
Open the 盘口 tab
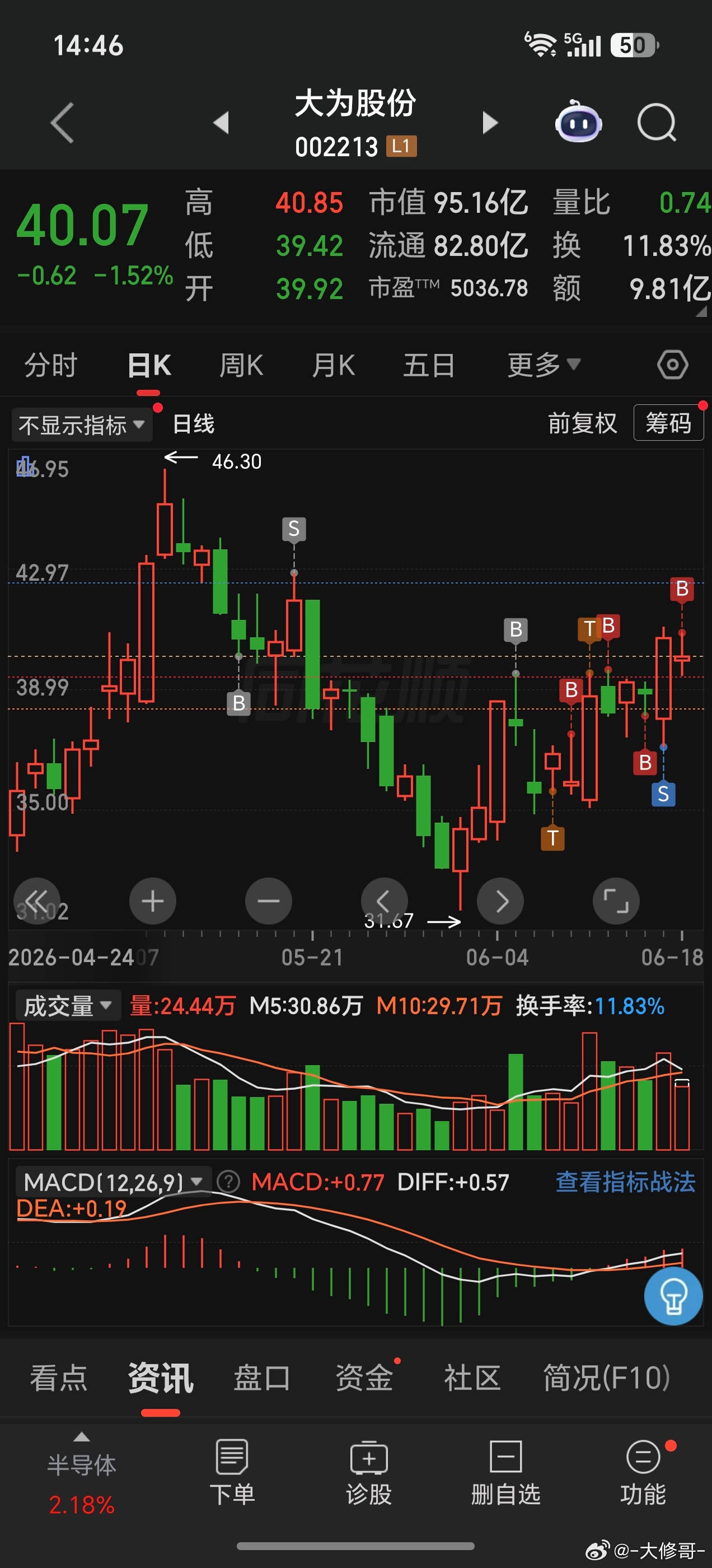[x=261, y=1378]
